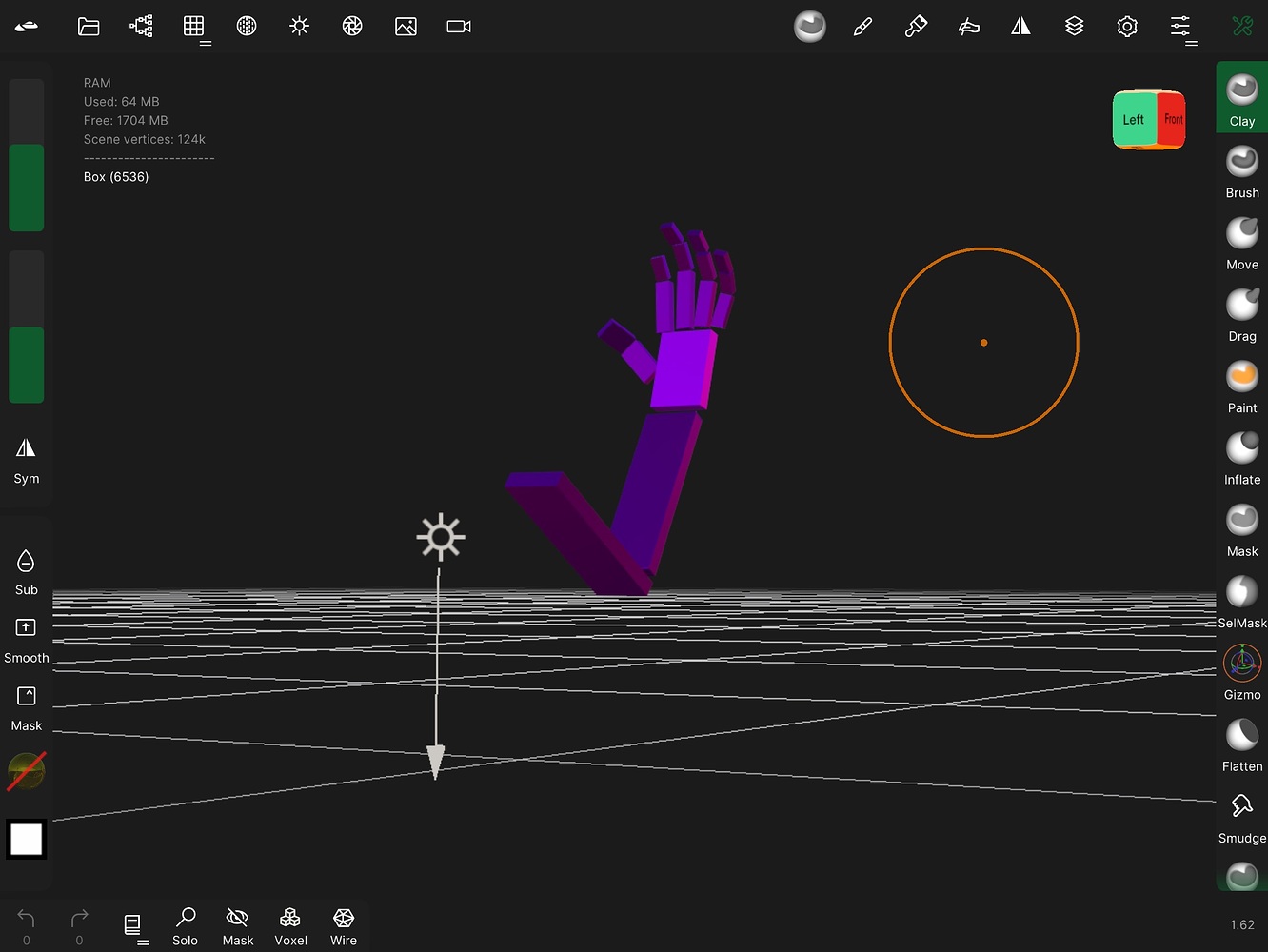Open the symmetry triangle menu in top bar
Screen dimensions: 1268x952
pos(1021,27)
